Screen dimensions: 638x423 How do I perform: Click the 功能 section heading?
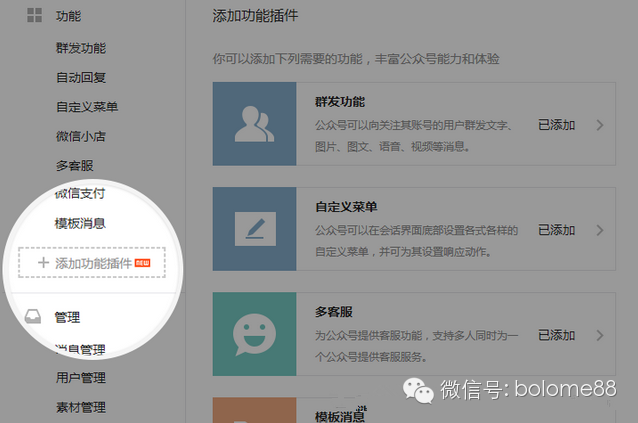pyautogui.click(x=68, y=16)
